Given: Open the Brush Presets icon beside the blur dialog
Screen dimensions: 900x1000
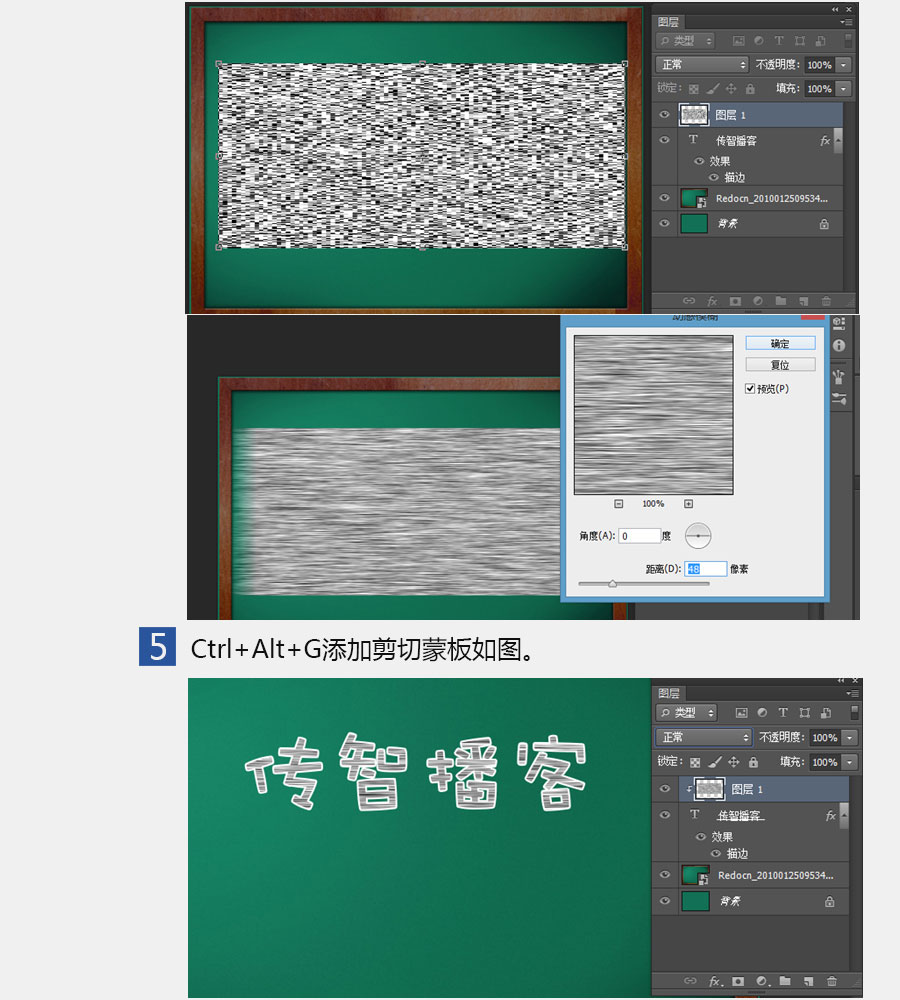Looking at the screenshot, I should click(839, 377).
